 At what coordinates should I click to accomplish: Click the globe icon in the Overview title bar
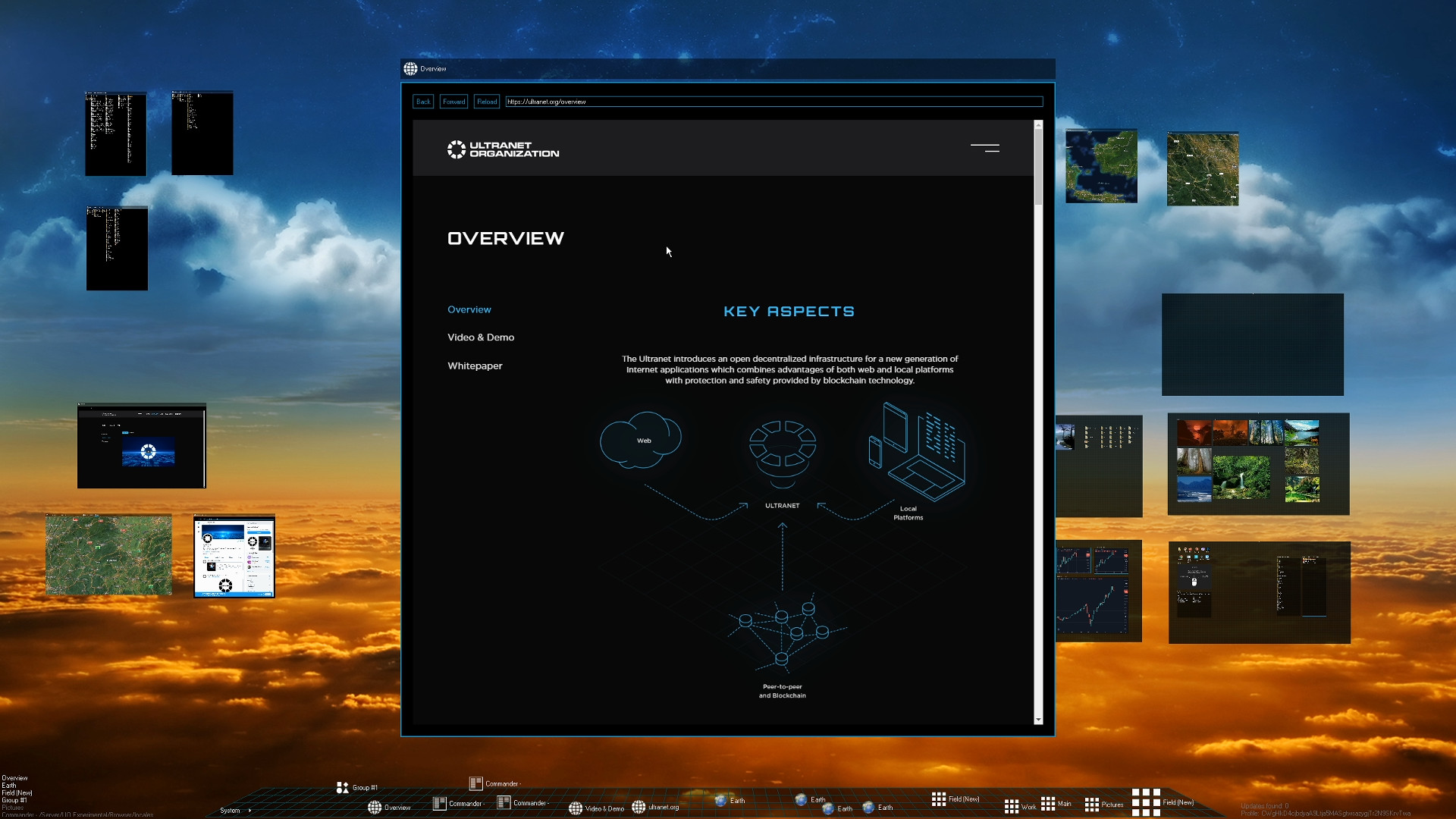[409, 68]
